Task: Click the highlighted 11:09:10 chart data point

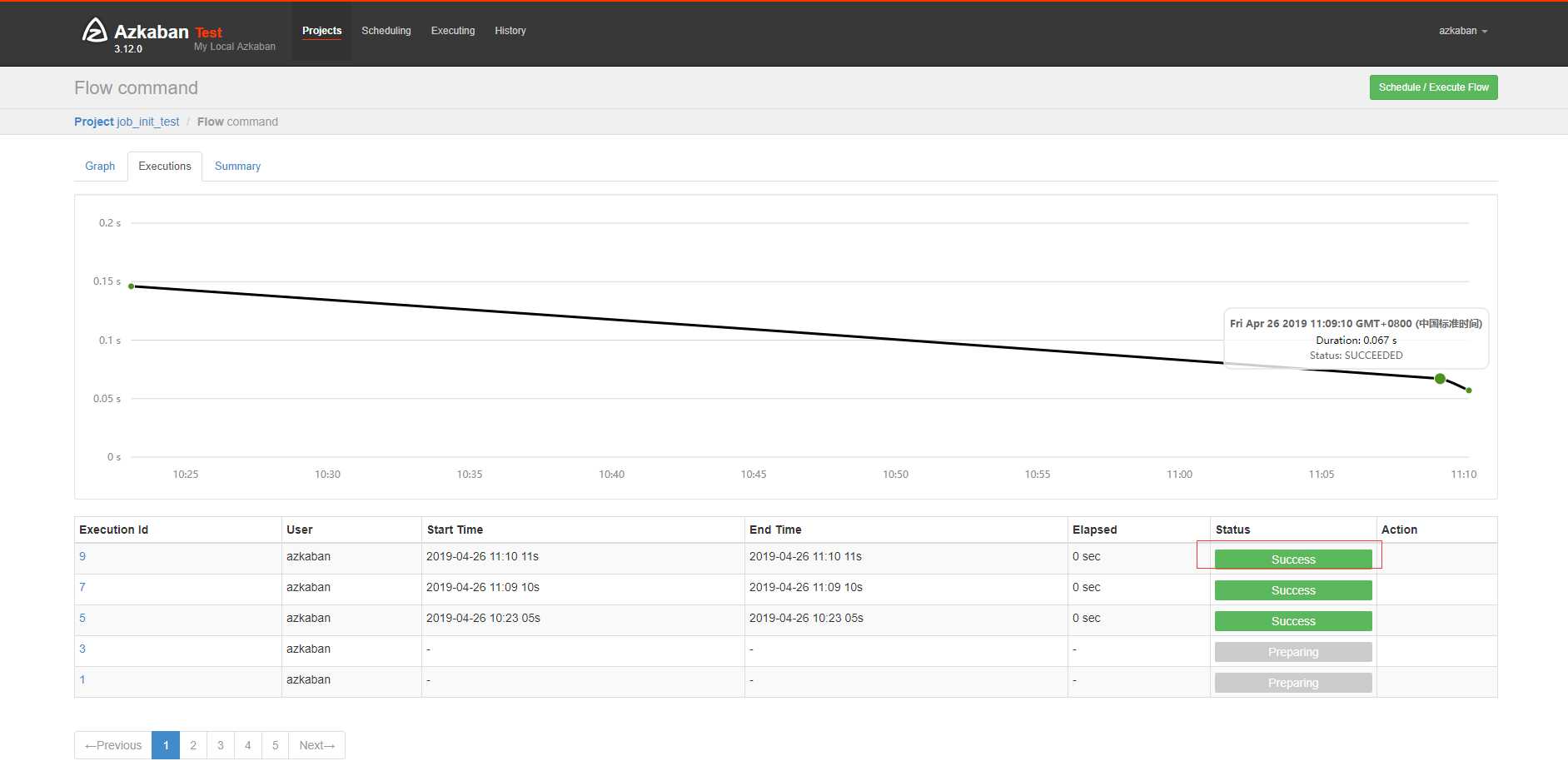Action: pos(1440,379)
